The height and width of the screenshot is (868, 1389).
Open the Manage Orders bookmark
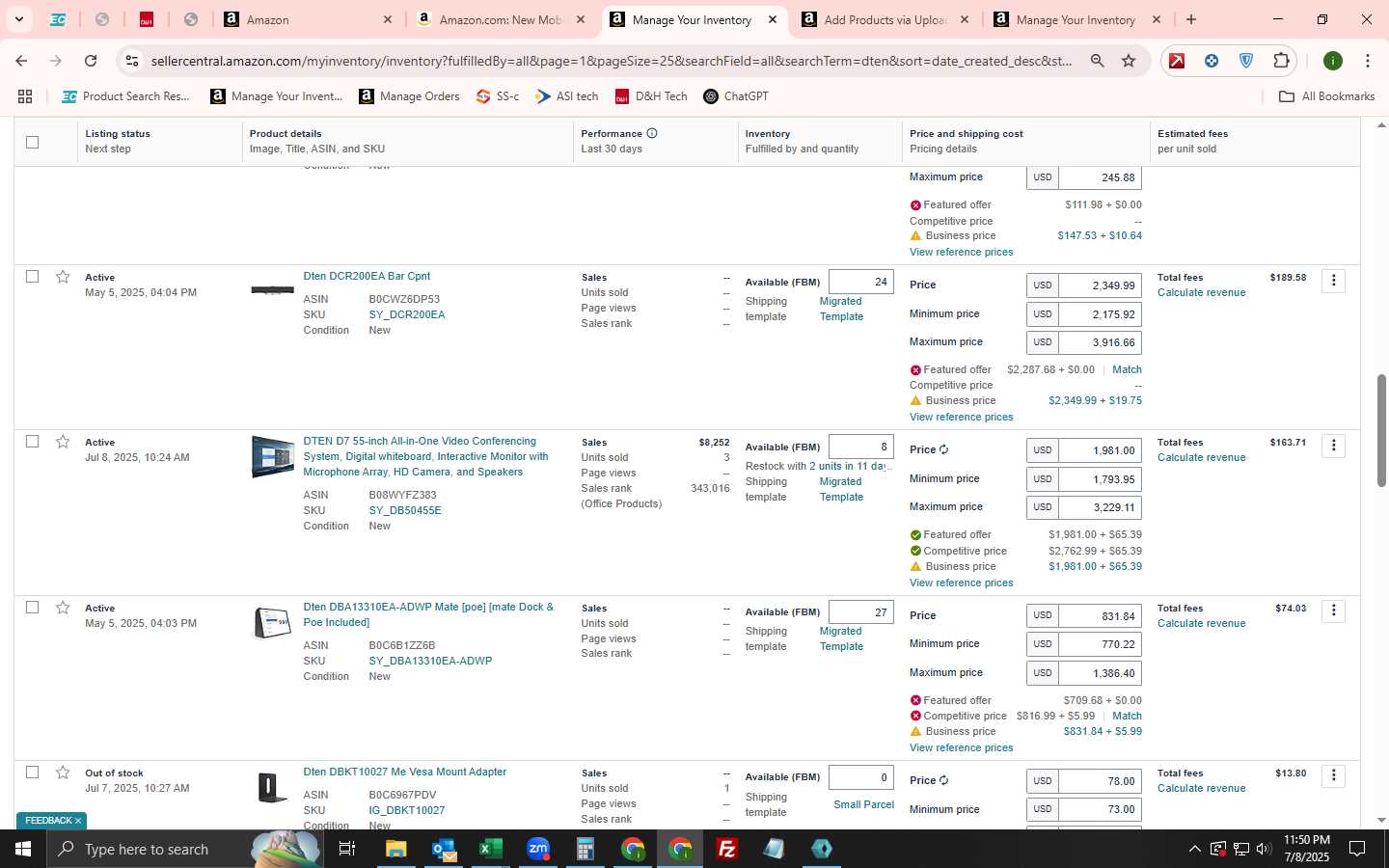409,96
